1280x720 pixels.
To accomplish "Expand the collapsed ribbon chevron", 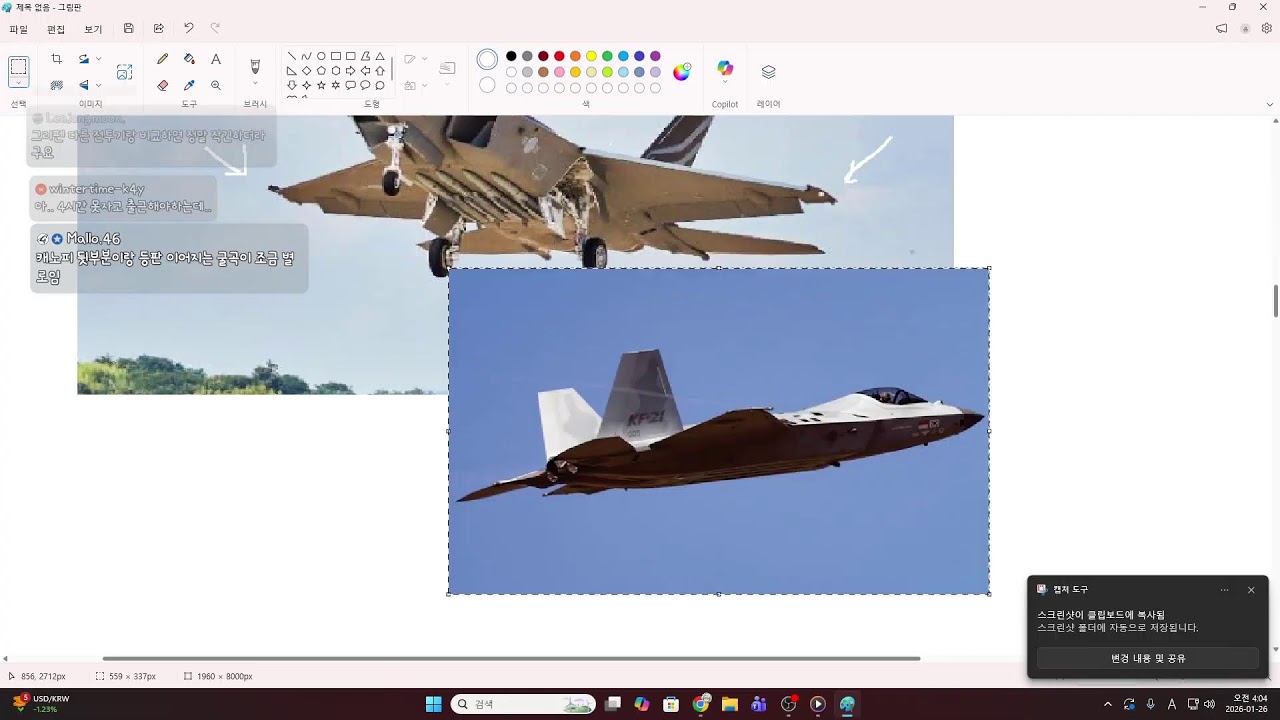I will tap(1270, 104).
